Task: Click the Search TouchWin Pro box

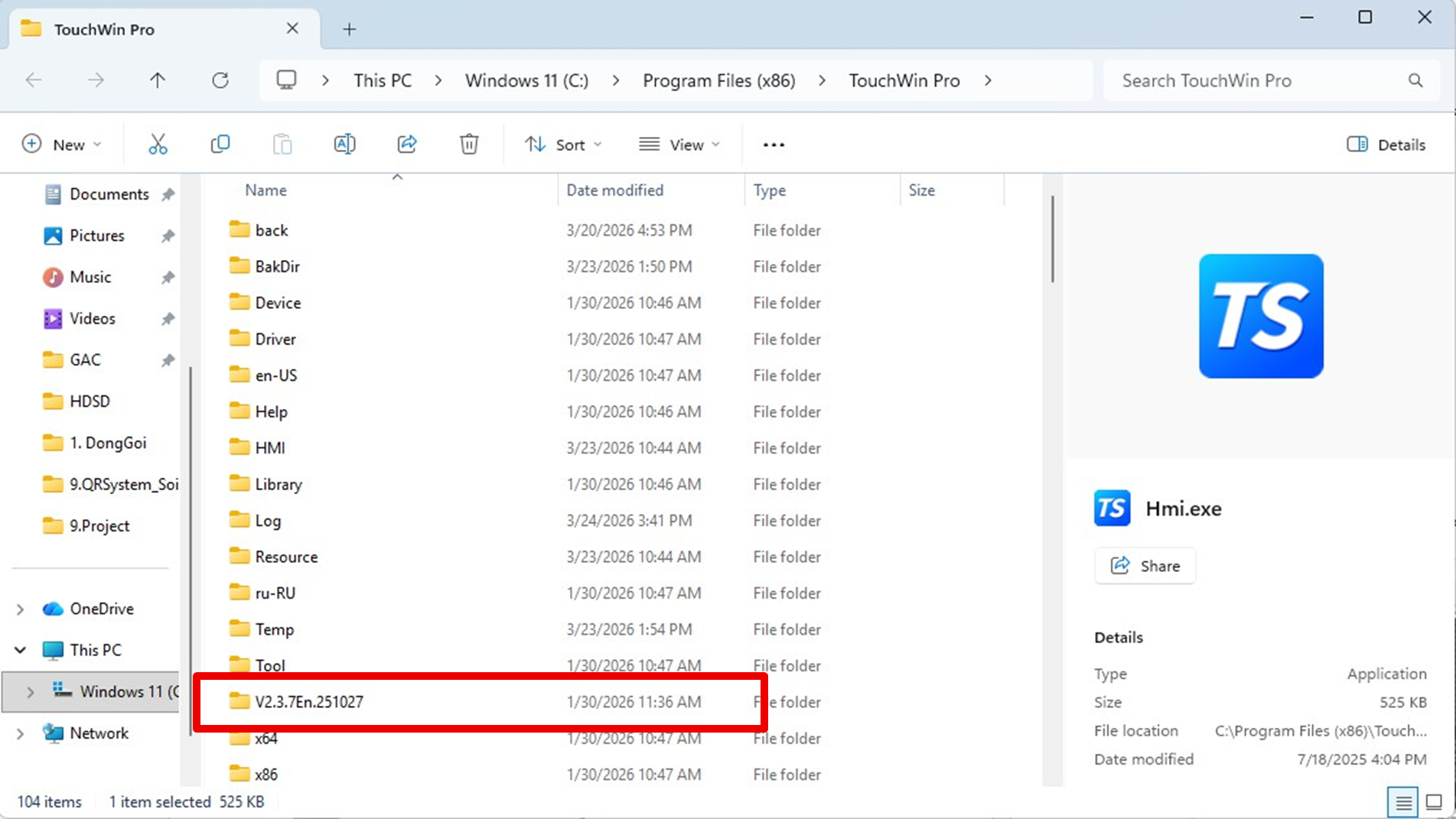Action: [1255, 80]
